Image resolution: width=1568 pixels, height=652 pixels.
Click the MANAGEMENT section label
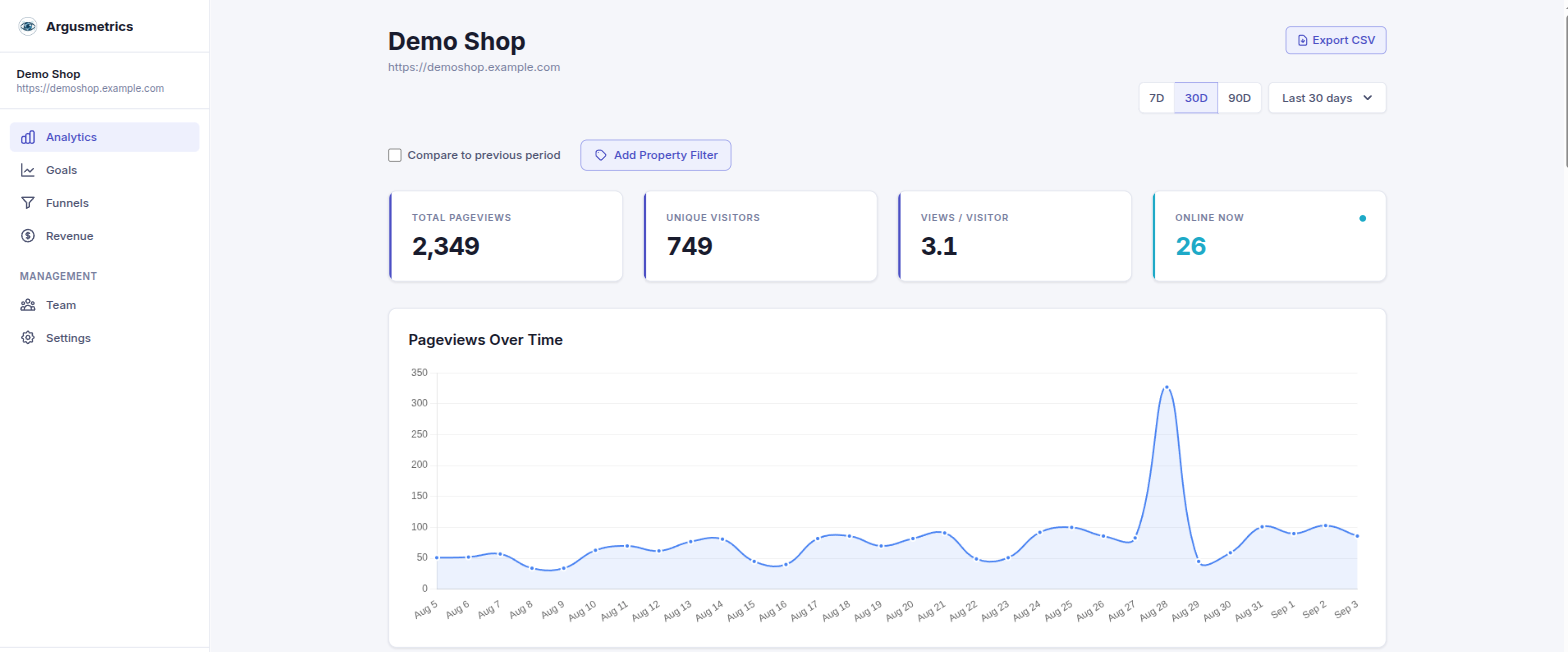(58, 276)
